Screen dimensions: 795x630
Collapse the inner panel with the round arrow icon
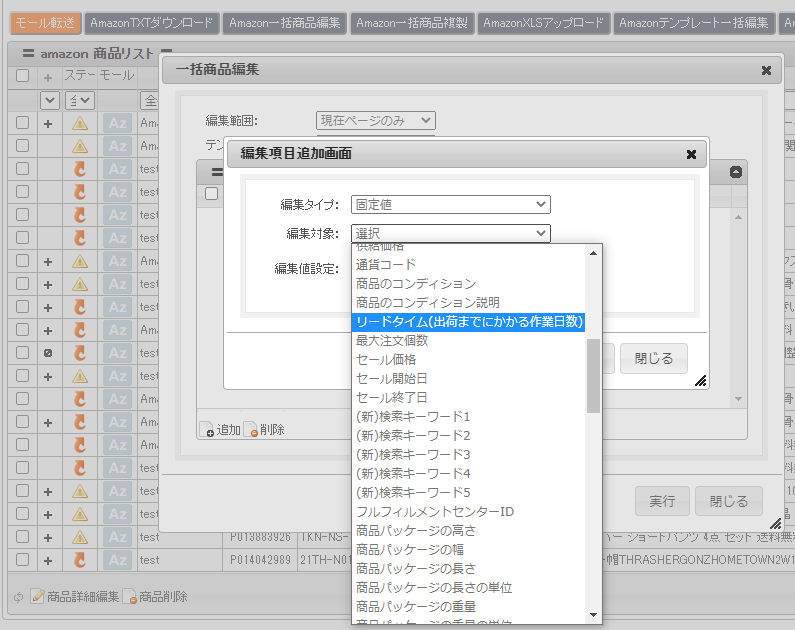(x=736, y=172)
